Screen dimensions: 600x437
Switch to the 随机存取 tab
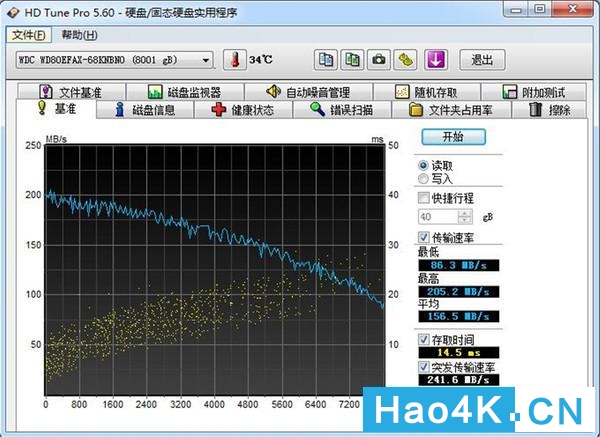(x=427, y=92)
